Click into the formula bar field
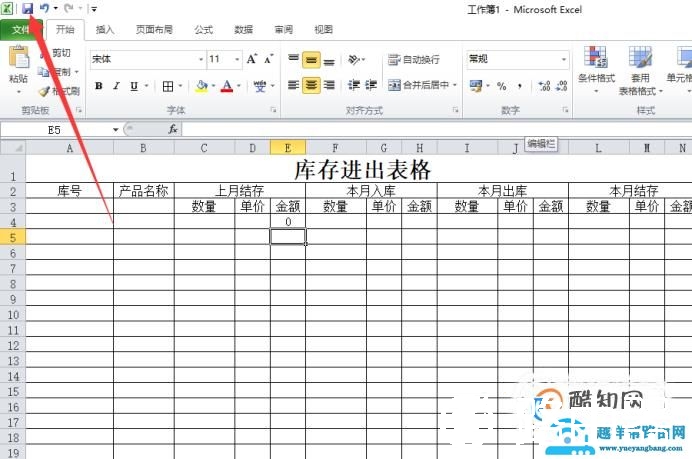The width and height of the screenshot is (692, 459). pos(436,129)
